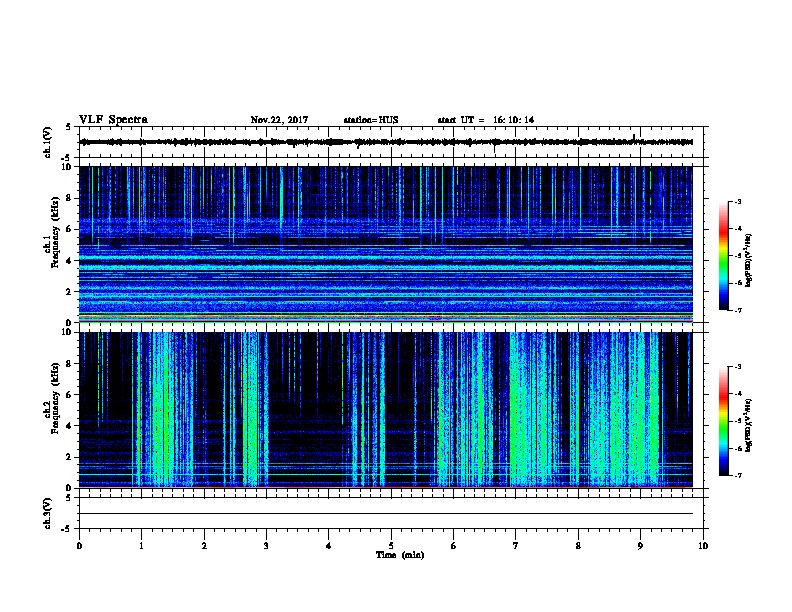Click time axis tick label "8"
The image size is (792, 612).
coord(578,545)
